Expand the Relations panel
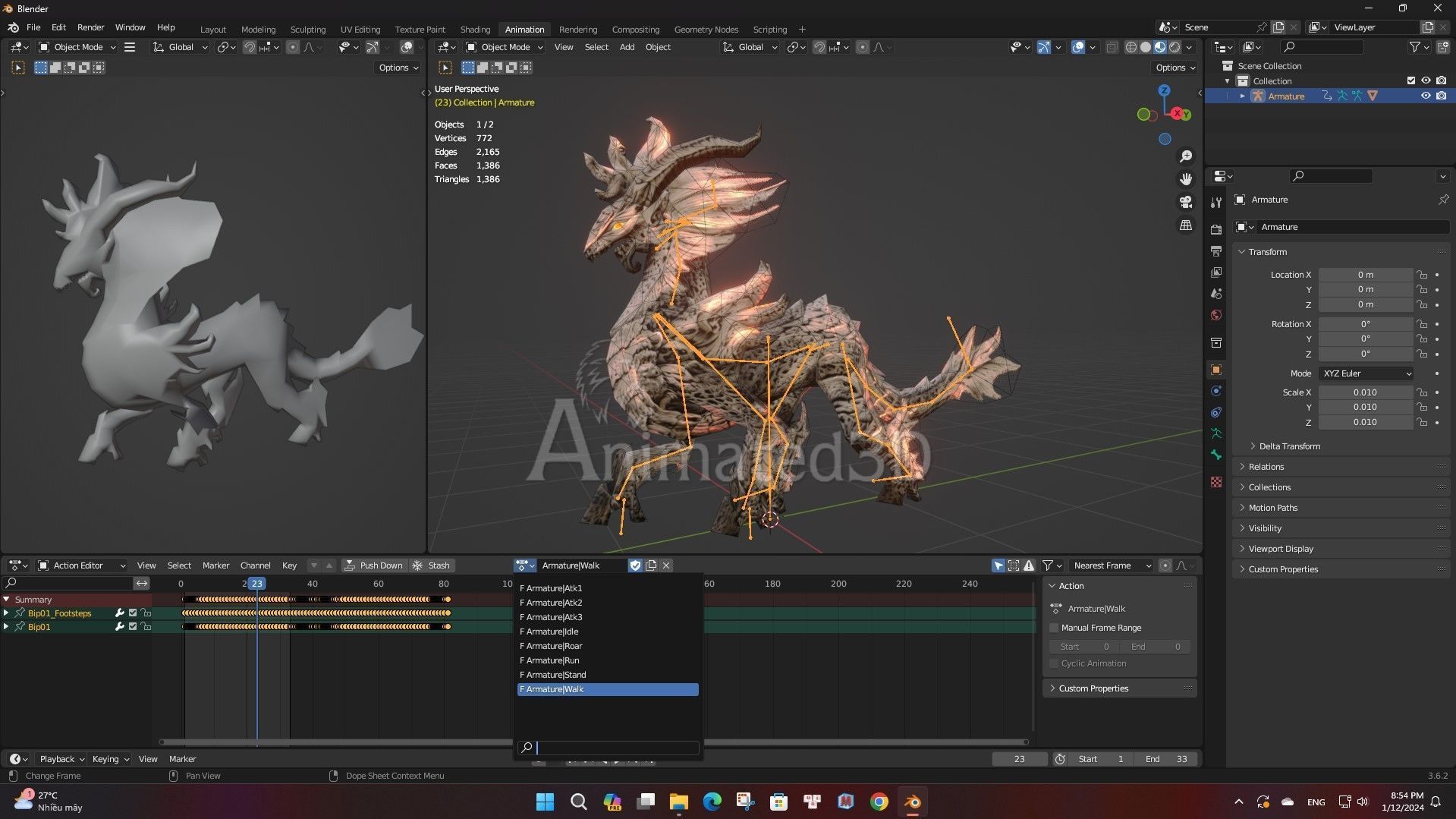This screenshot has height=819, width=1456. click(1266, 467)
